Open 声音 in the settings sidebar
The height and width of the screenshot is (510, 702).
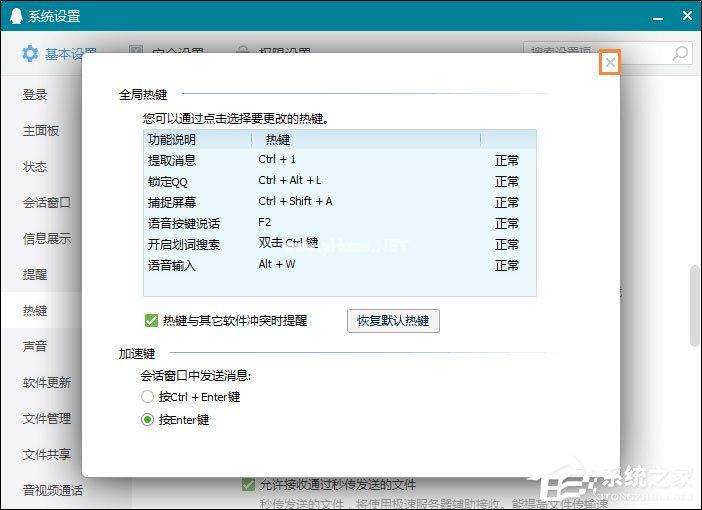35,347
